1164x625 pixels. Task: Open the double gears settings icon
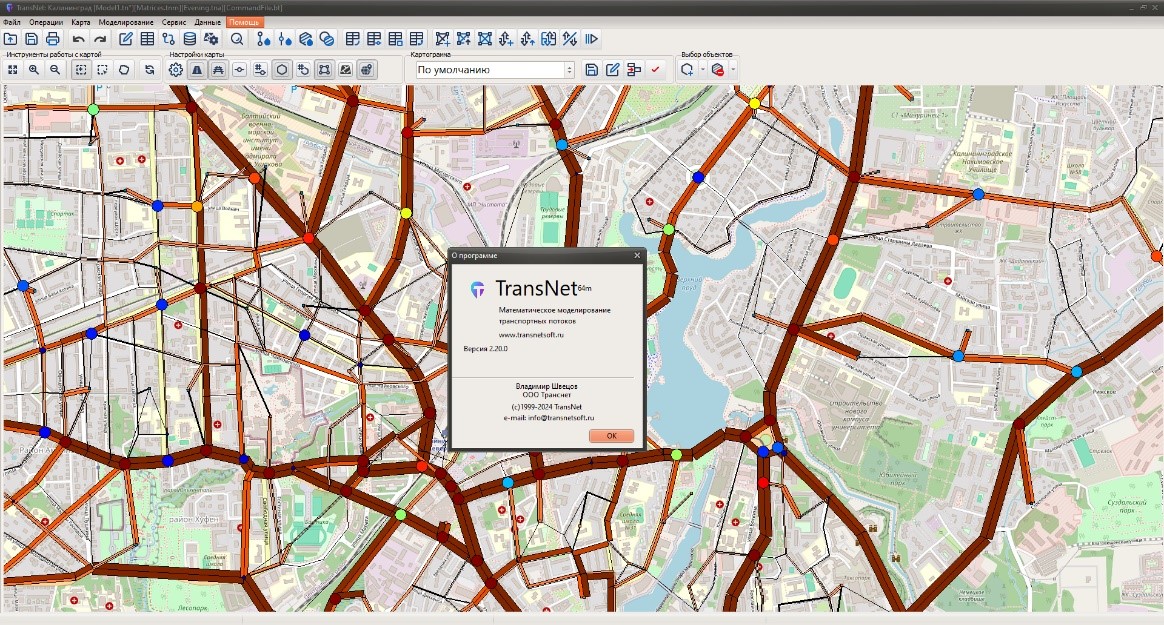tap(211, 39)
